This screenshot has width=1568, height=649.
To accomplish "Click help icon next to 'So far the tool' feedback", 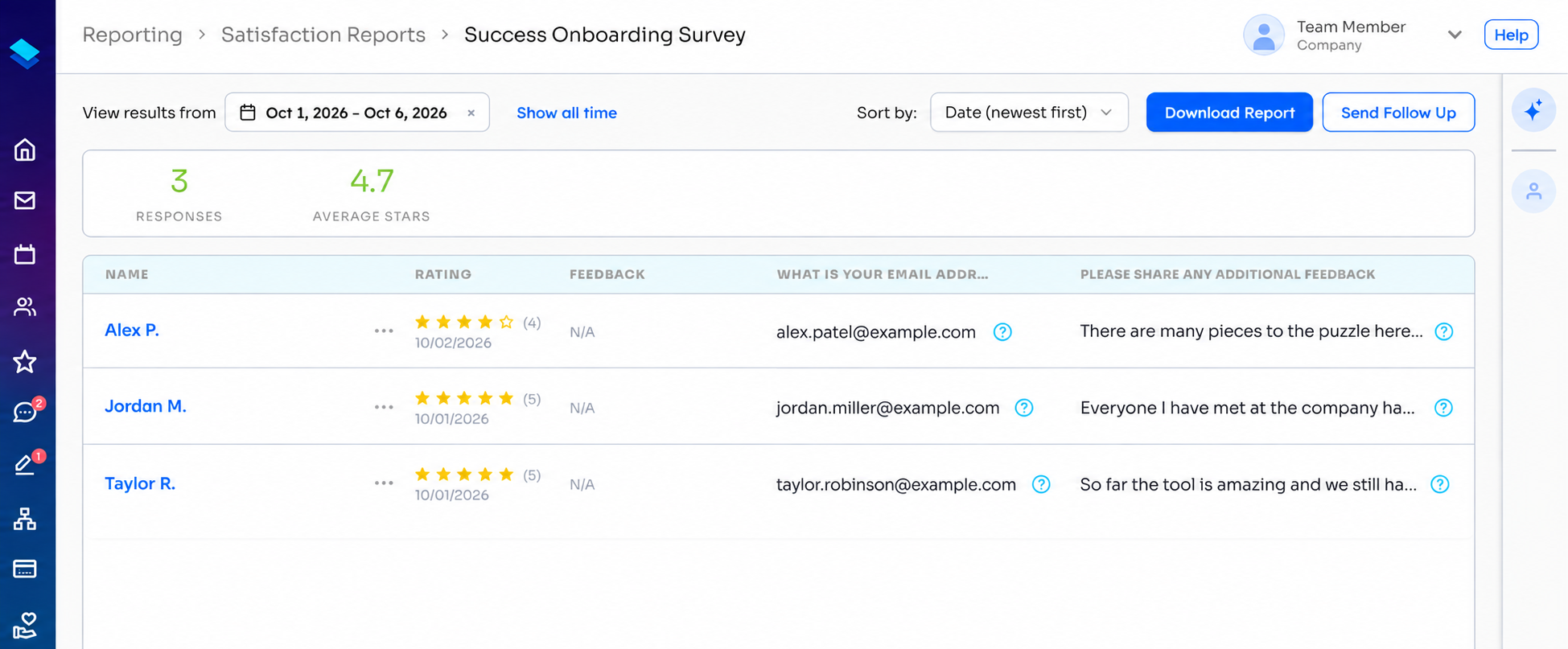I will pos(1440,484).
